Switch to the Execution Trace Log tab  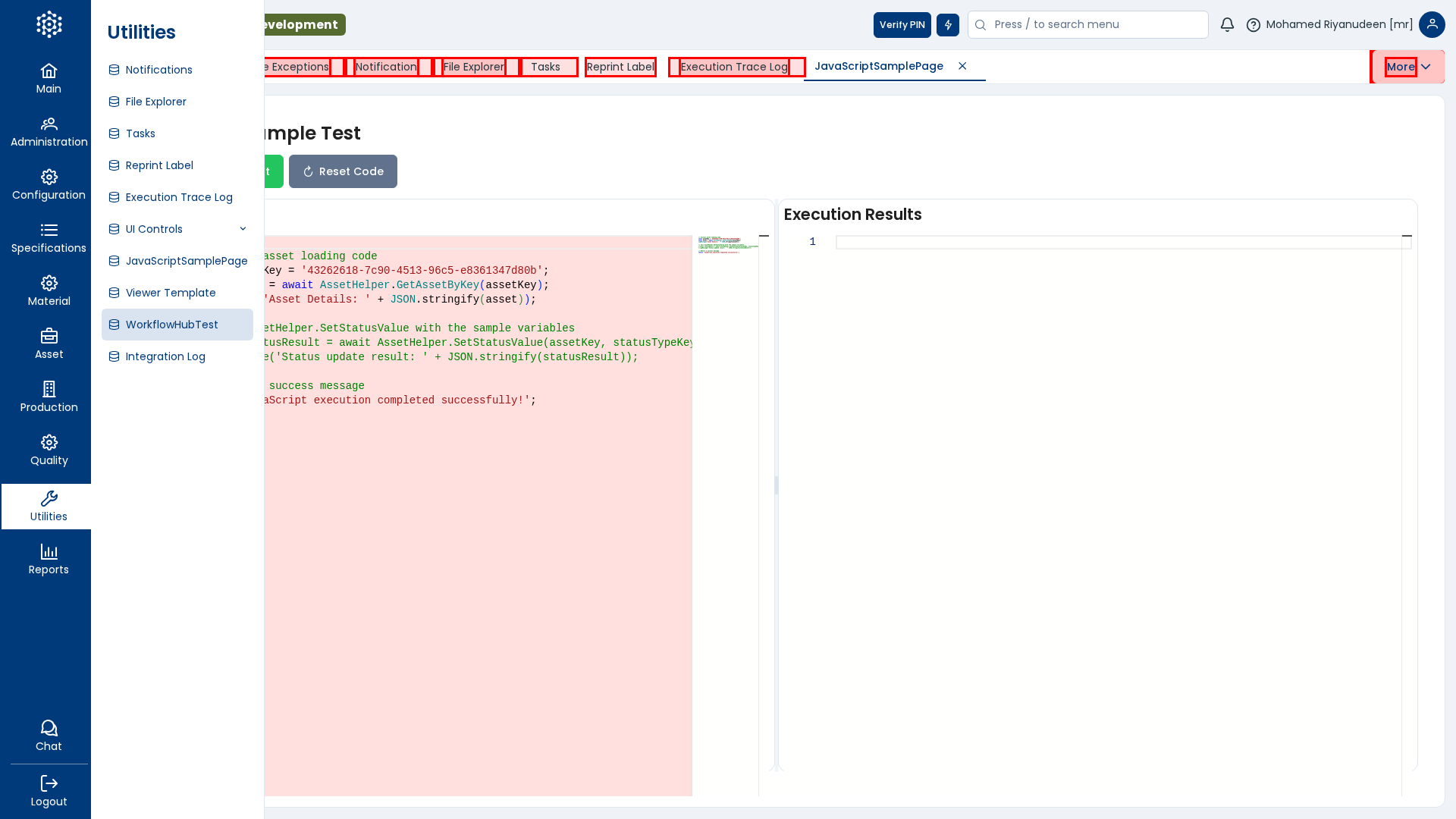[x=734, y=67]
